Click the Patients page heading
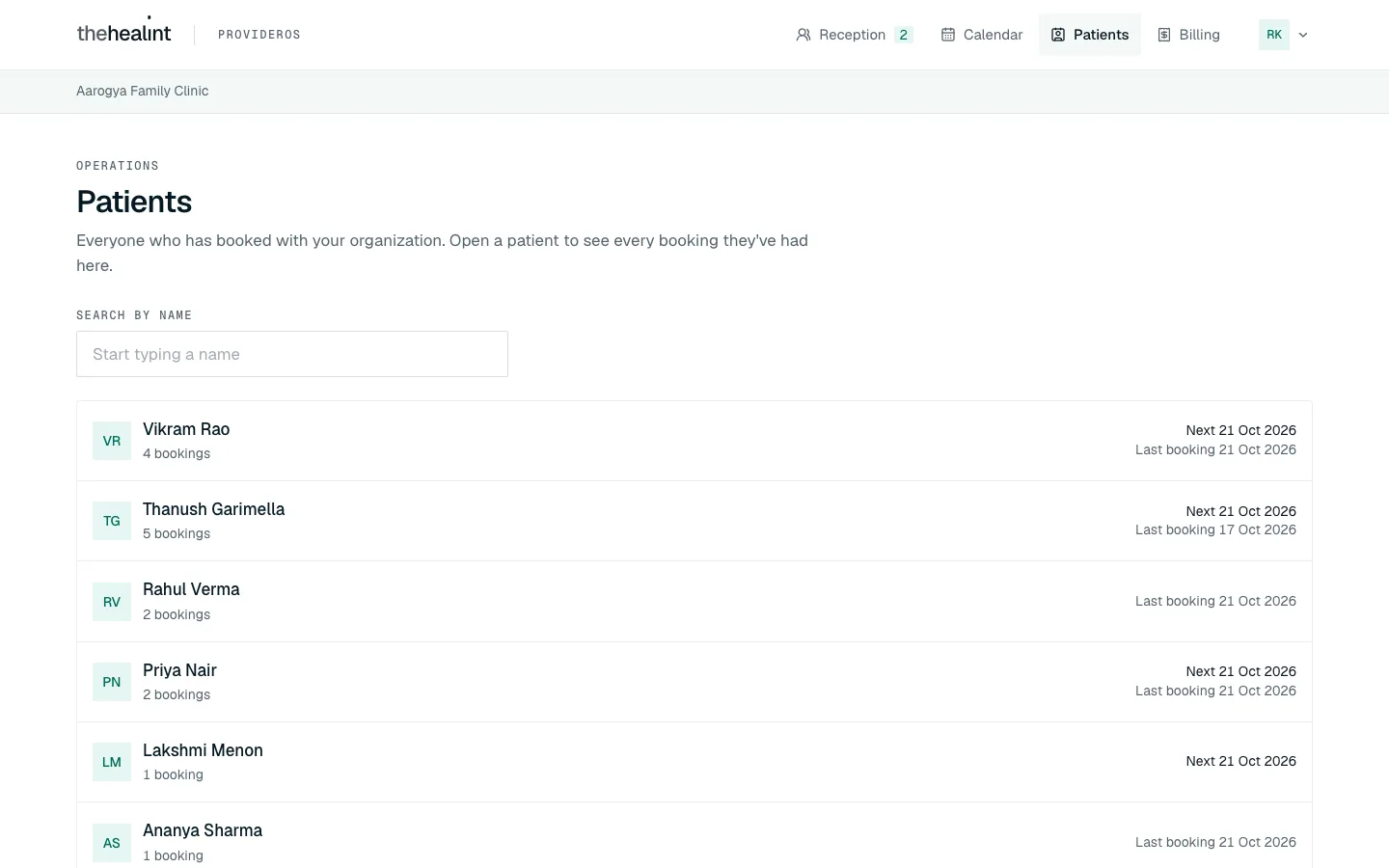Image resolution: width=1389 pixels, height=868 pixels. [x=134, y=202]
